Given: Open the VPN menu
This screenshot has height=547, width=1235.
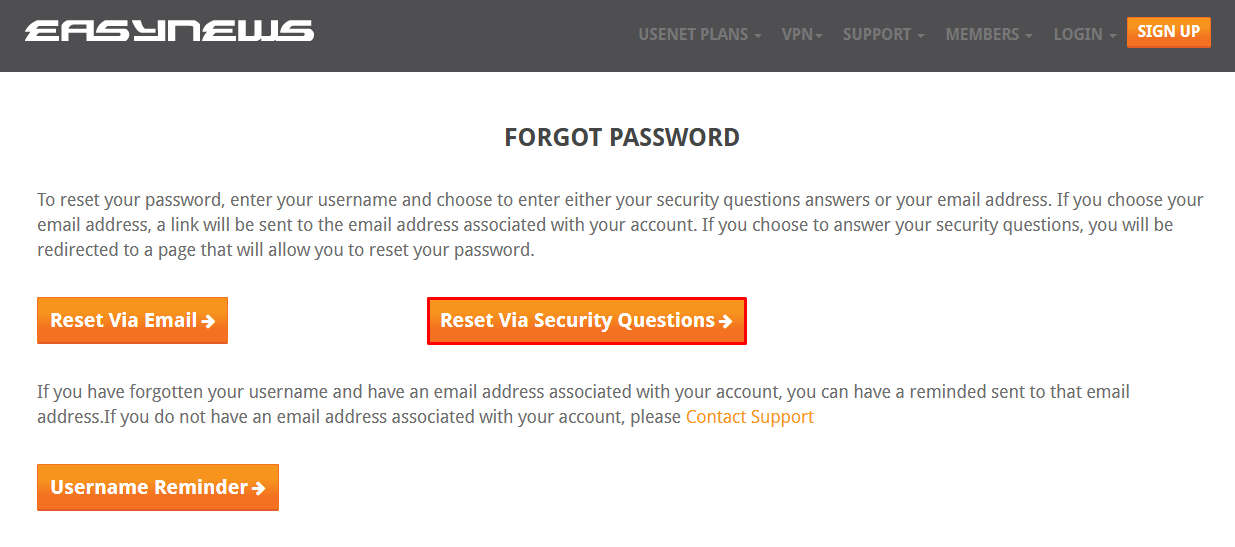Looking at the screenshot, I should (797, 34).
